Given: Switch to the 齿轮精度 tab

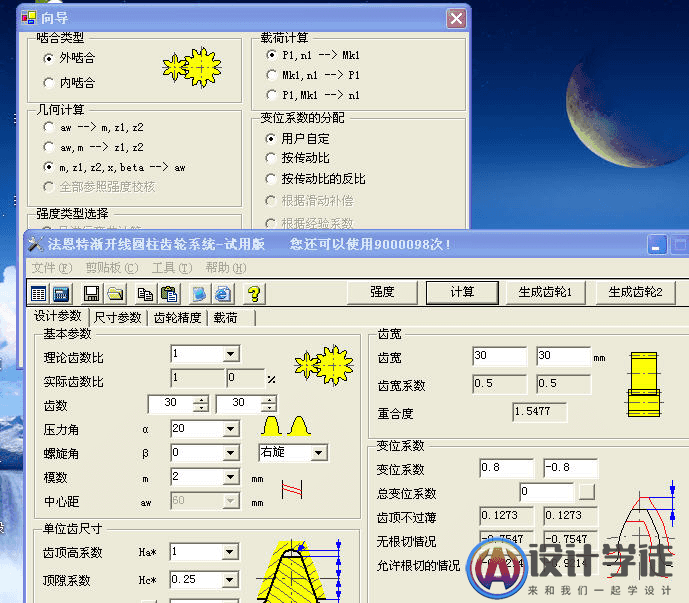Looking at the screenshot, I should (178, 317).
